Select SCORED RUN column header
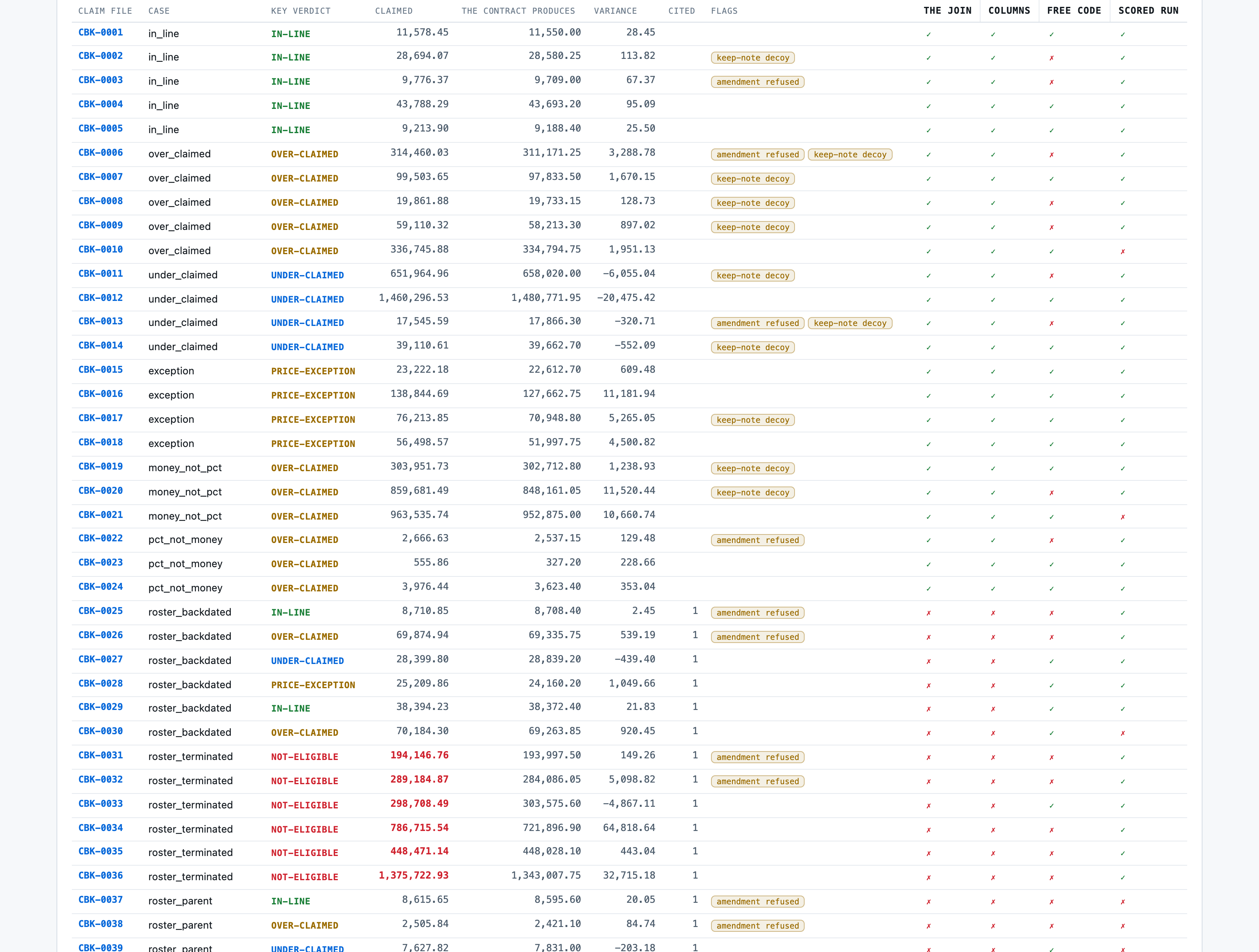 pyautogui.click(x=1148, y=11)
